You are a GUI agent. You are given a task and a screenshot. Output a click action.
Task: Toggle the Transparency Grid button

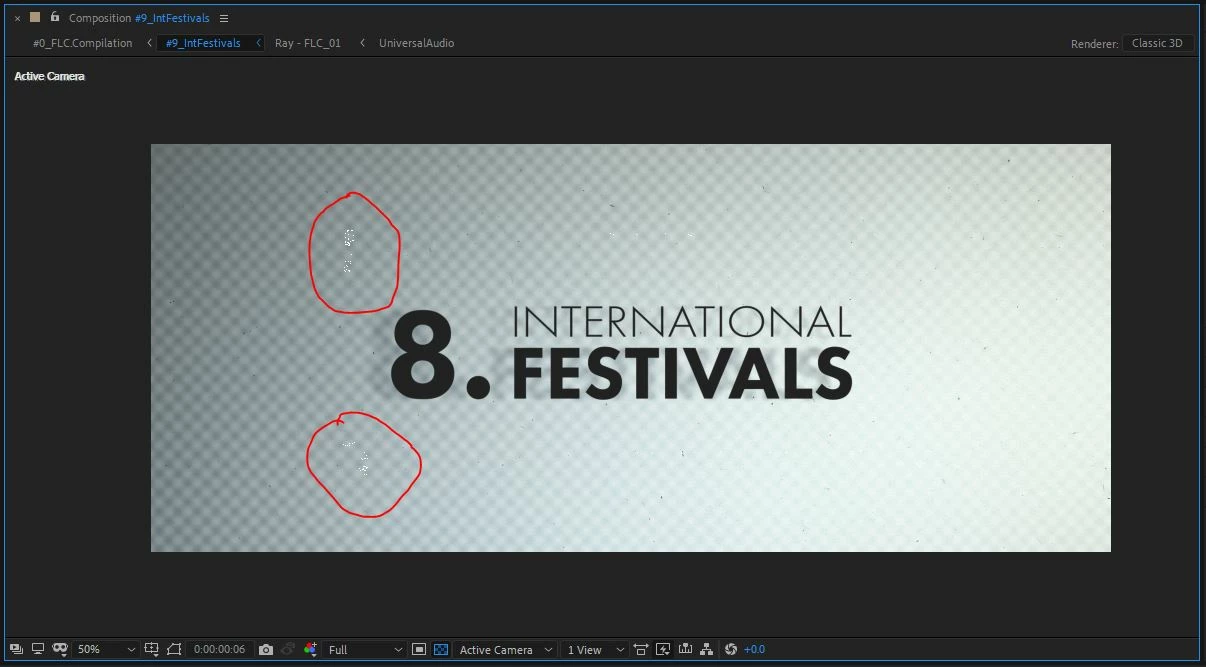tap(441, 649)
